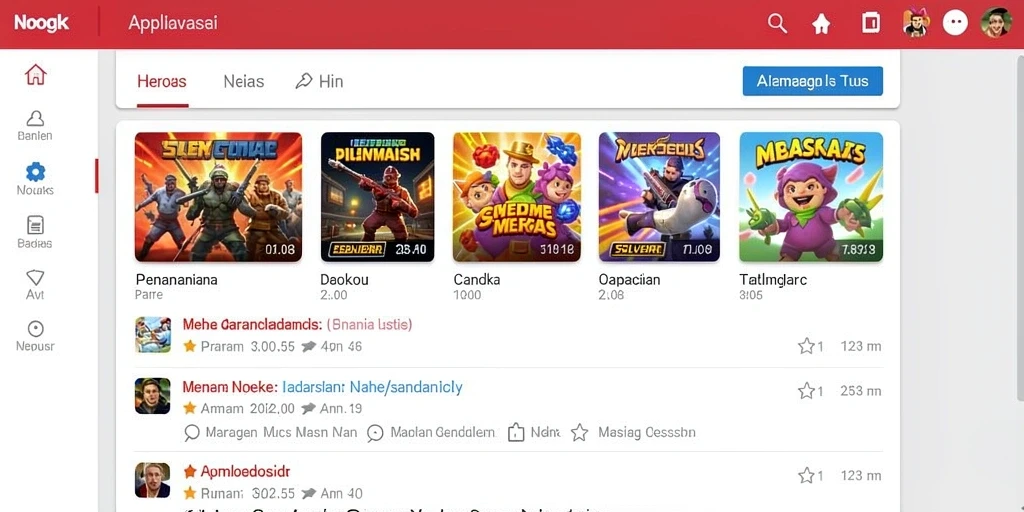Click the Maolan Gendclem action

point(431,432)
